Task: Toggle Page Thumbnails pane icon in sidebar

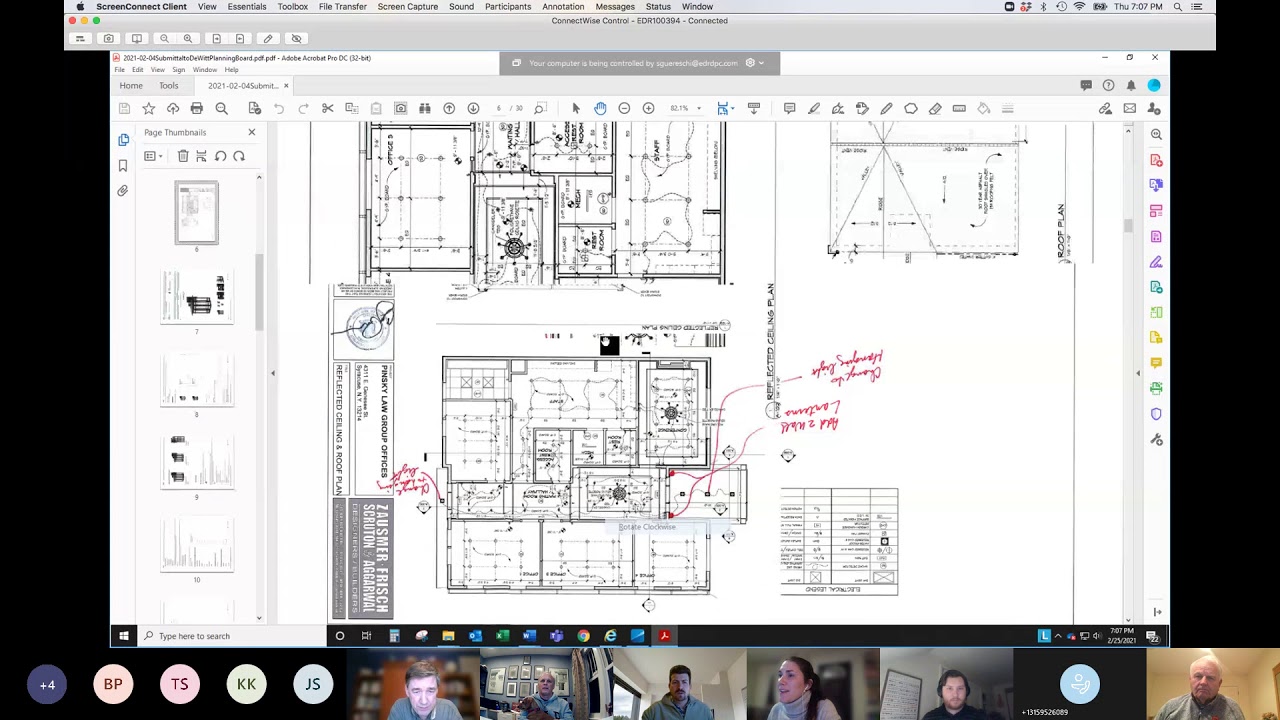Action: pyautogui.click(x=123, y=140)
